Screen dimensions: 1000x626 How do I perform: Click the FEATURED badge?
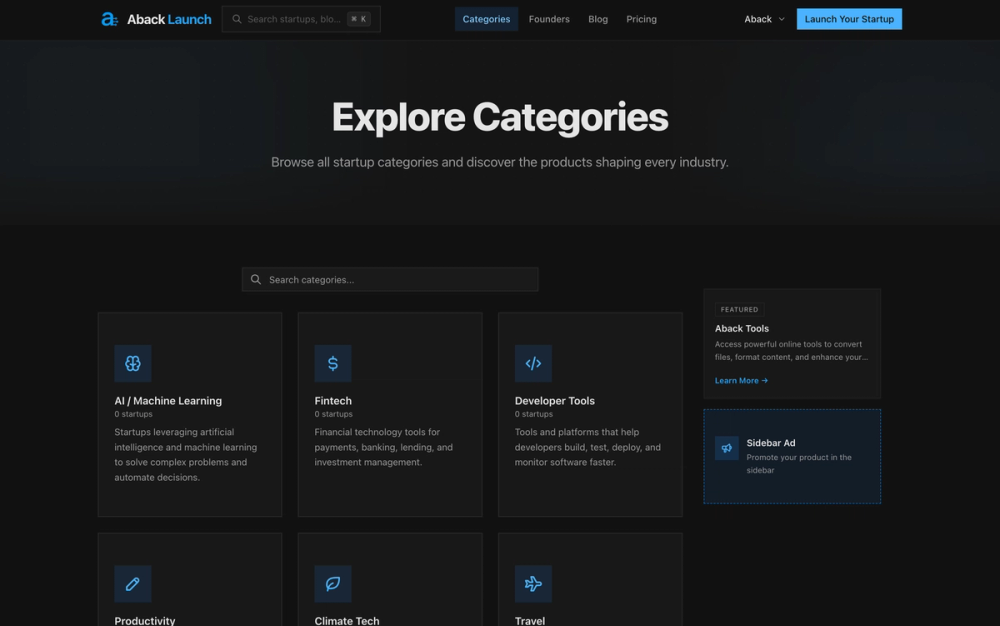pos(739,309)
